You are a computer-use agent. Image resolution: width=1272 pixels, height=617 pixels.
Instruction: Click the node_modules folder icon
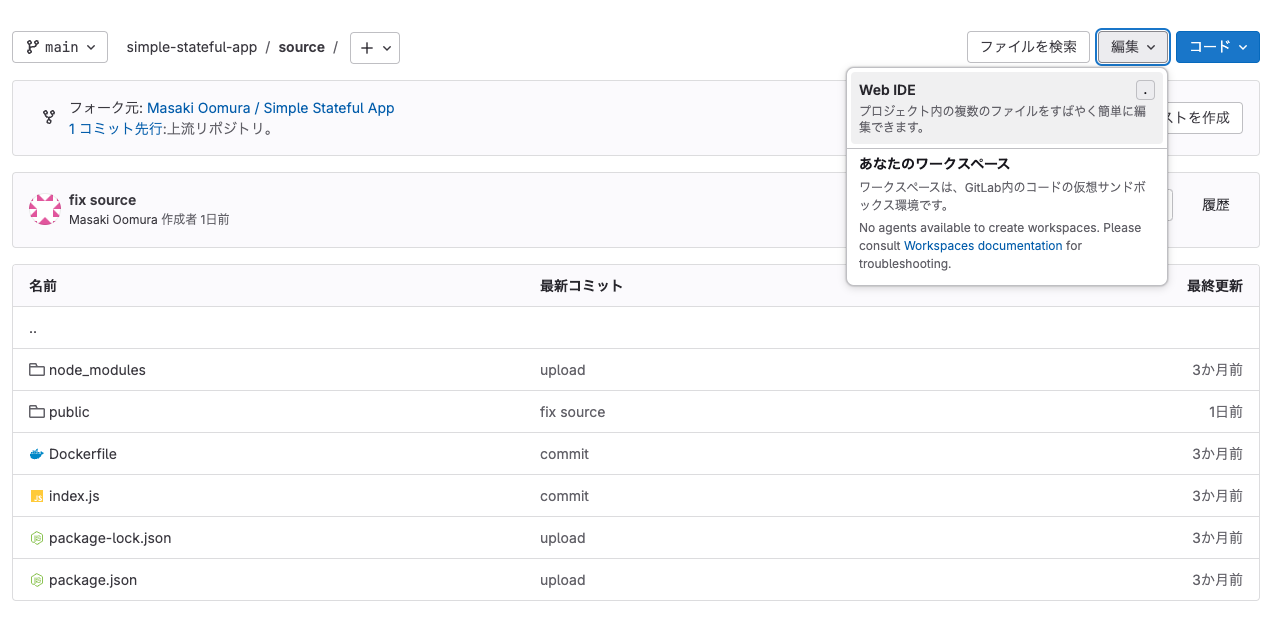tap(37, 370)
